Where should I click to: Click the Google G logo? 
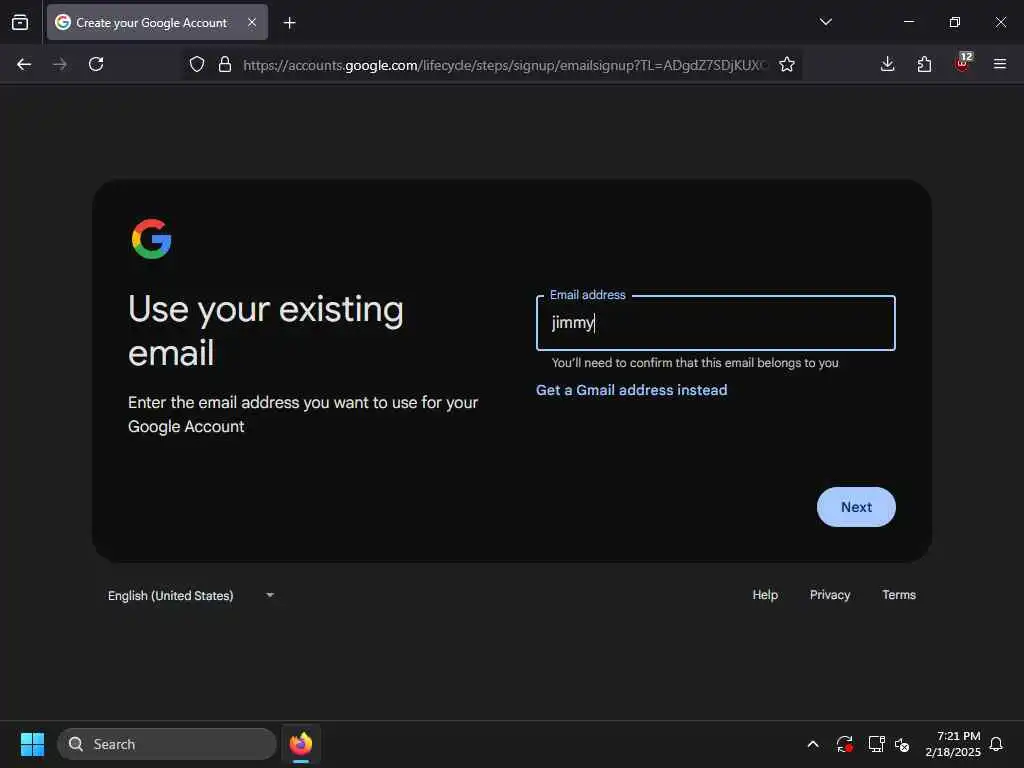[152, 239]
